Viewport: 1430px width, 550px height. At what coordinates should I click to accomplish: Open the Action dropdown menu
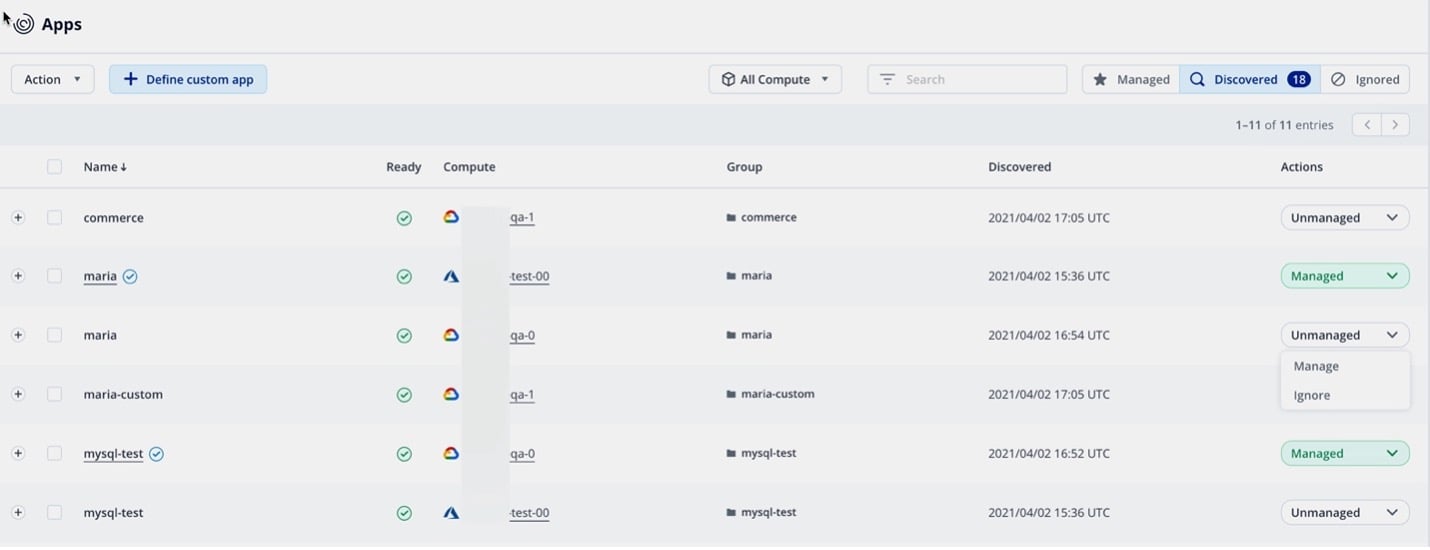click(52, 80)
